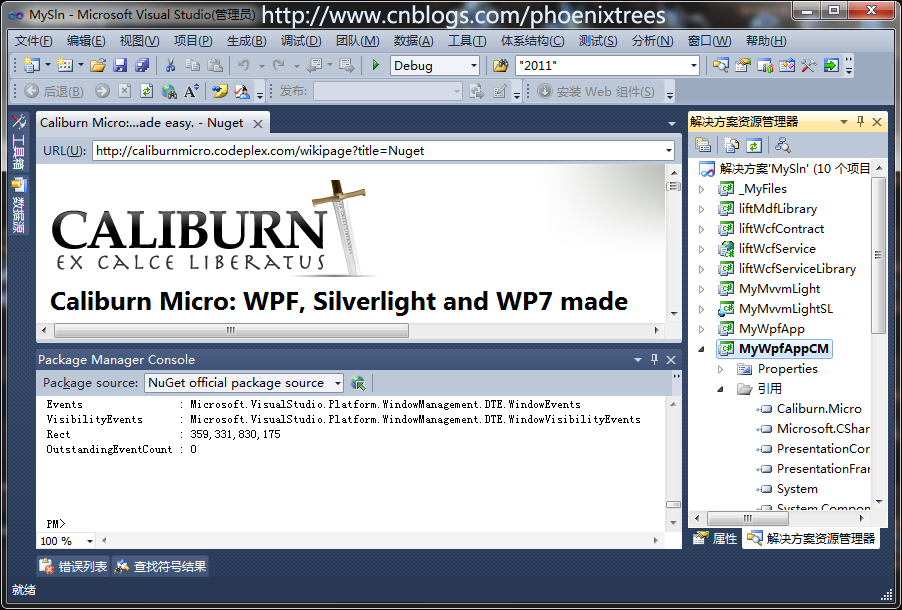Screen dimensions: 902x610
Task: Collapse the MyWpfAppCM project node
Action: 701,349
